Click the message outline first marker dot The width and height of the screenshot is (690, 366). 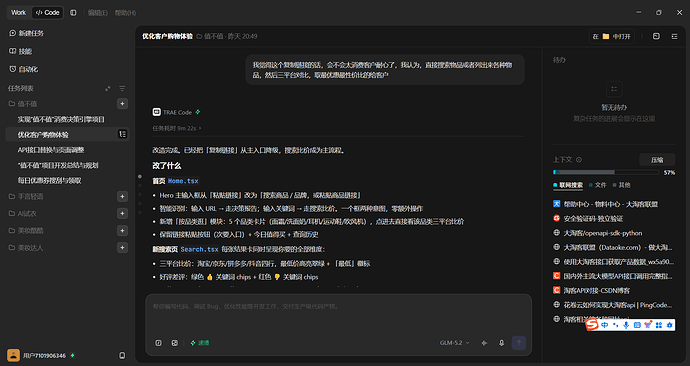pos(140,176)
